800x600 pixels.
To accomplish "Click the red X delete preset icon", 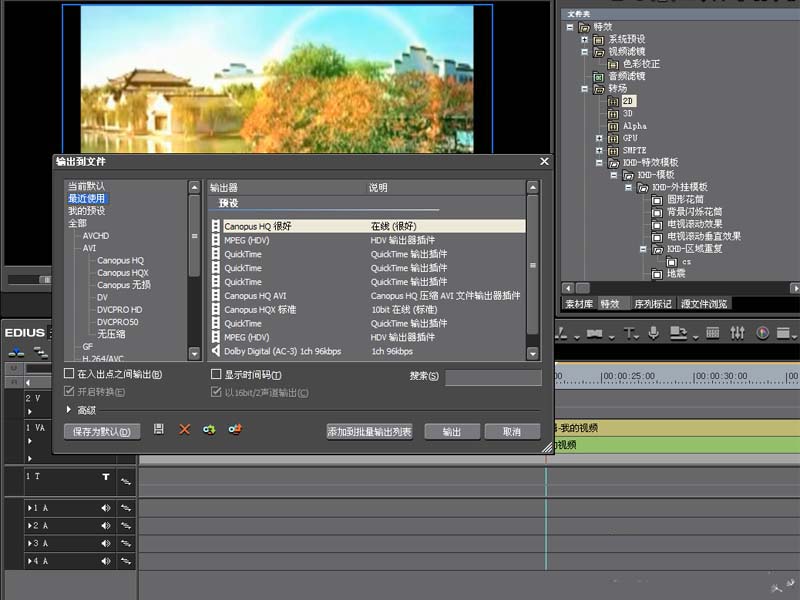I will coord(184,430).
